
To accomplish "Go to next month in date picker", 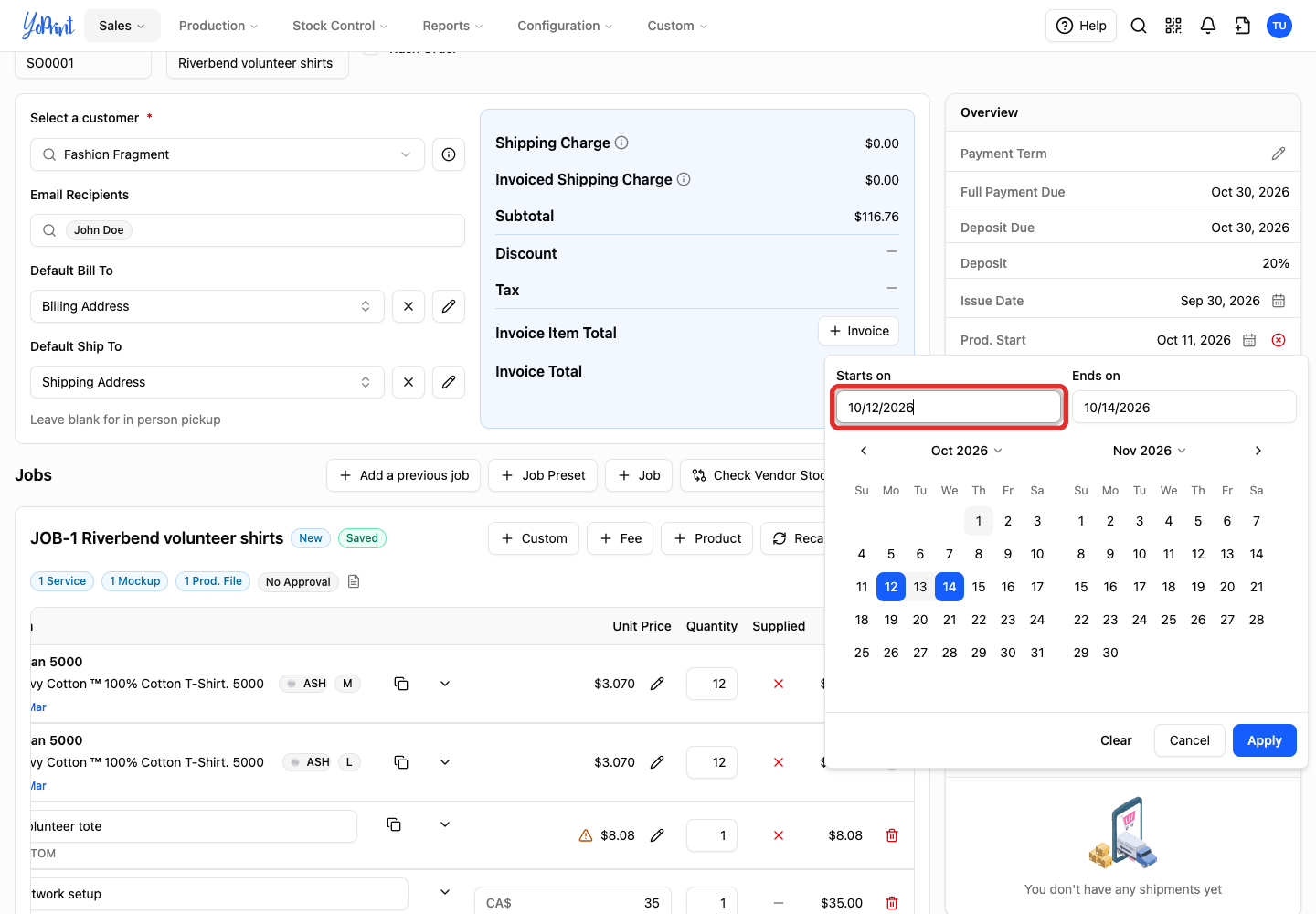I will point(1258,451).
